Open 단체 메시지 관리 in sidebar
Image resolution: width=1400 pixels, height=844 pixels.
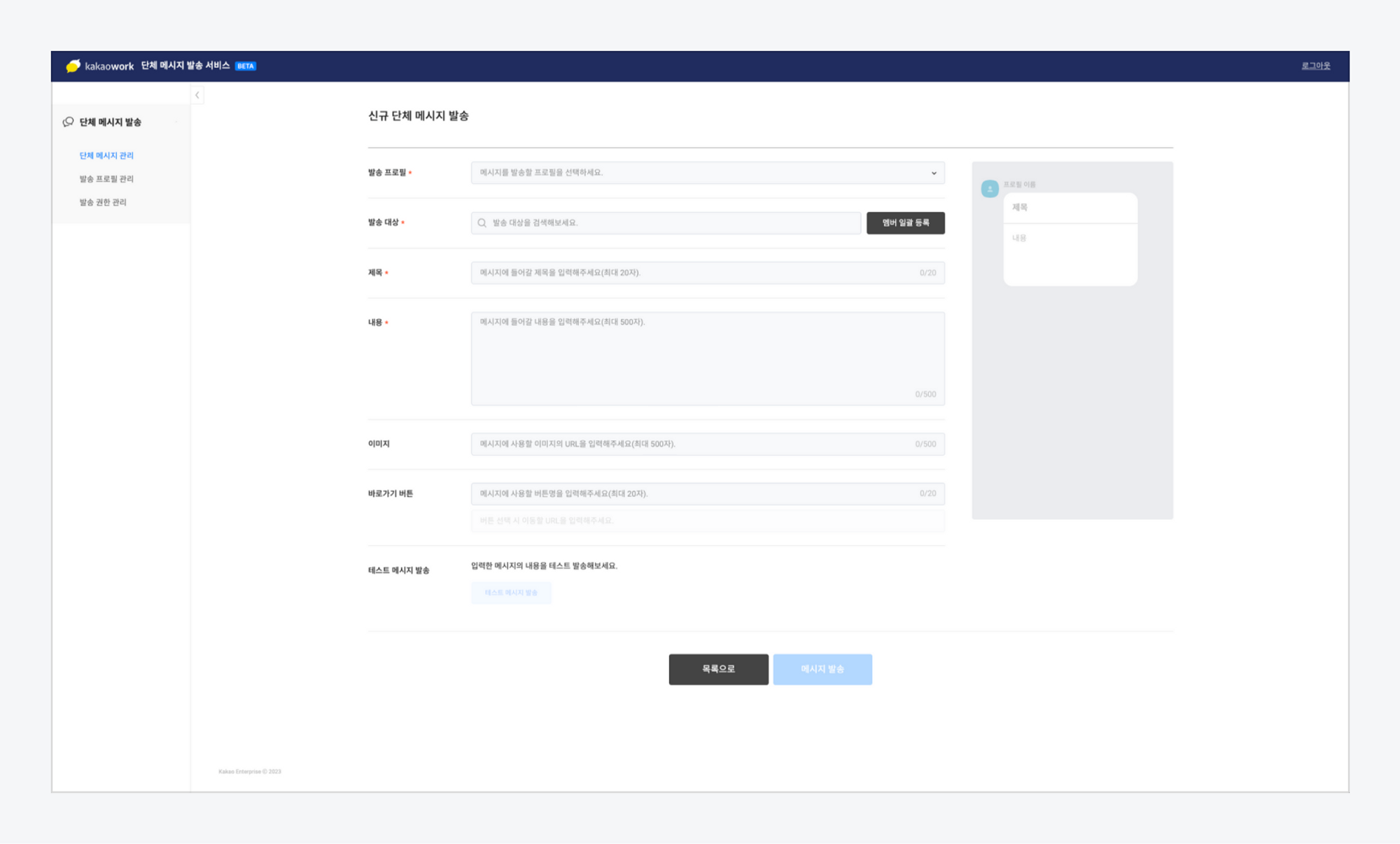106,155
